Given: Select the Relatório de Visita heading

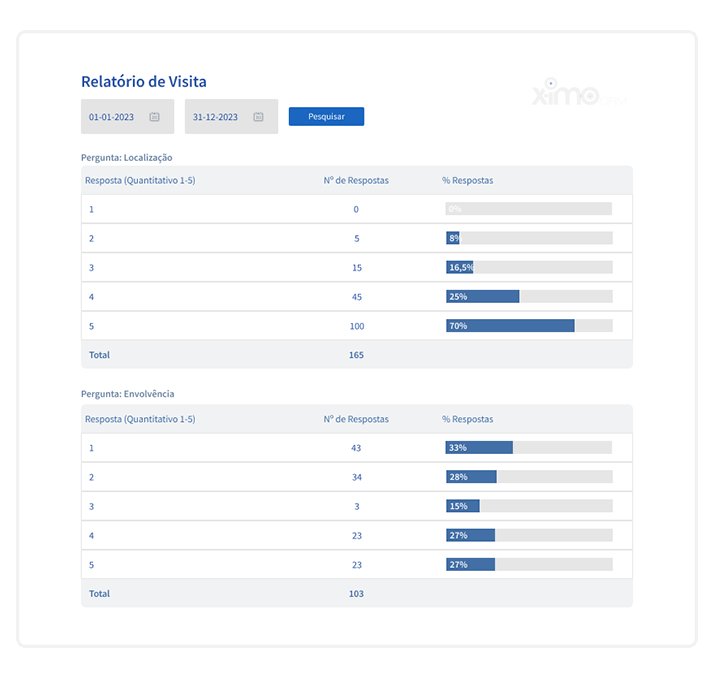Looking at the screenshot, I should (x=144, y=81).
